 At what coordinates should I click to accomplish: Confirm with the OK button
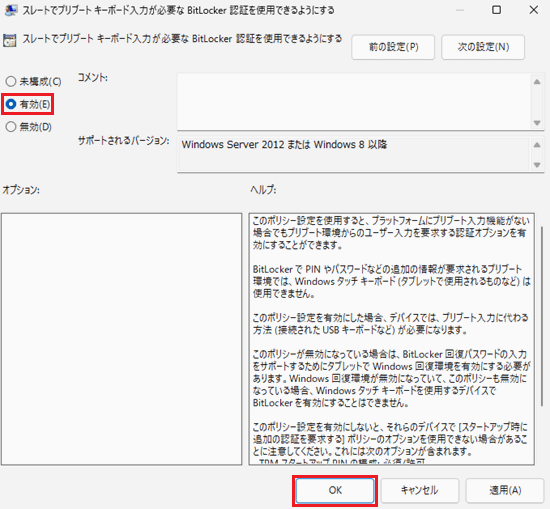335,490
